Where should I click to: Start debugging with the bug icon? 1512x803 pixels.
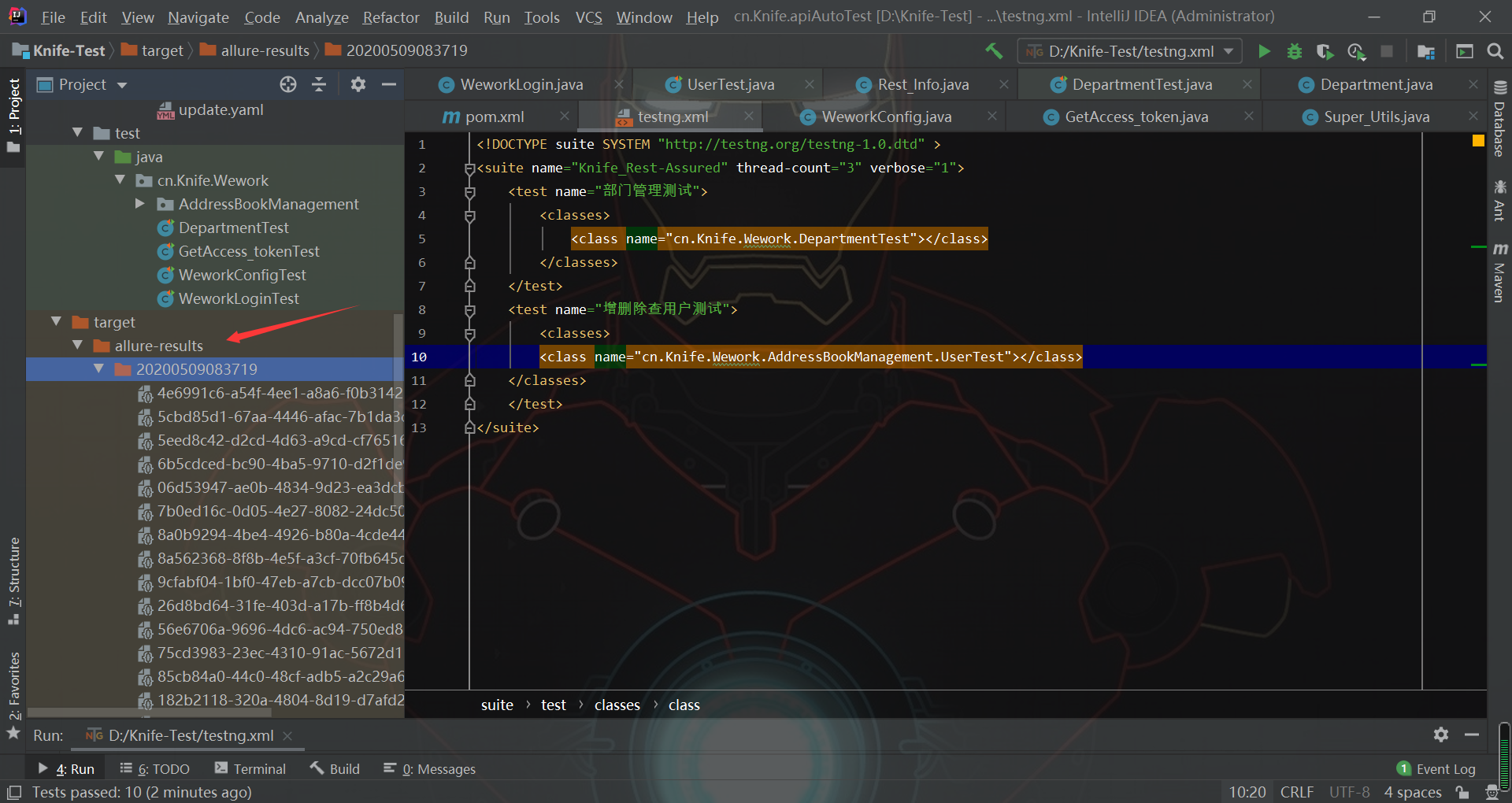click(x=1294, y=51)
